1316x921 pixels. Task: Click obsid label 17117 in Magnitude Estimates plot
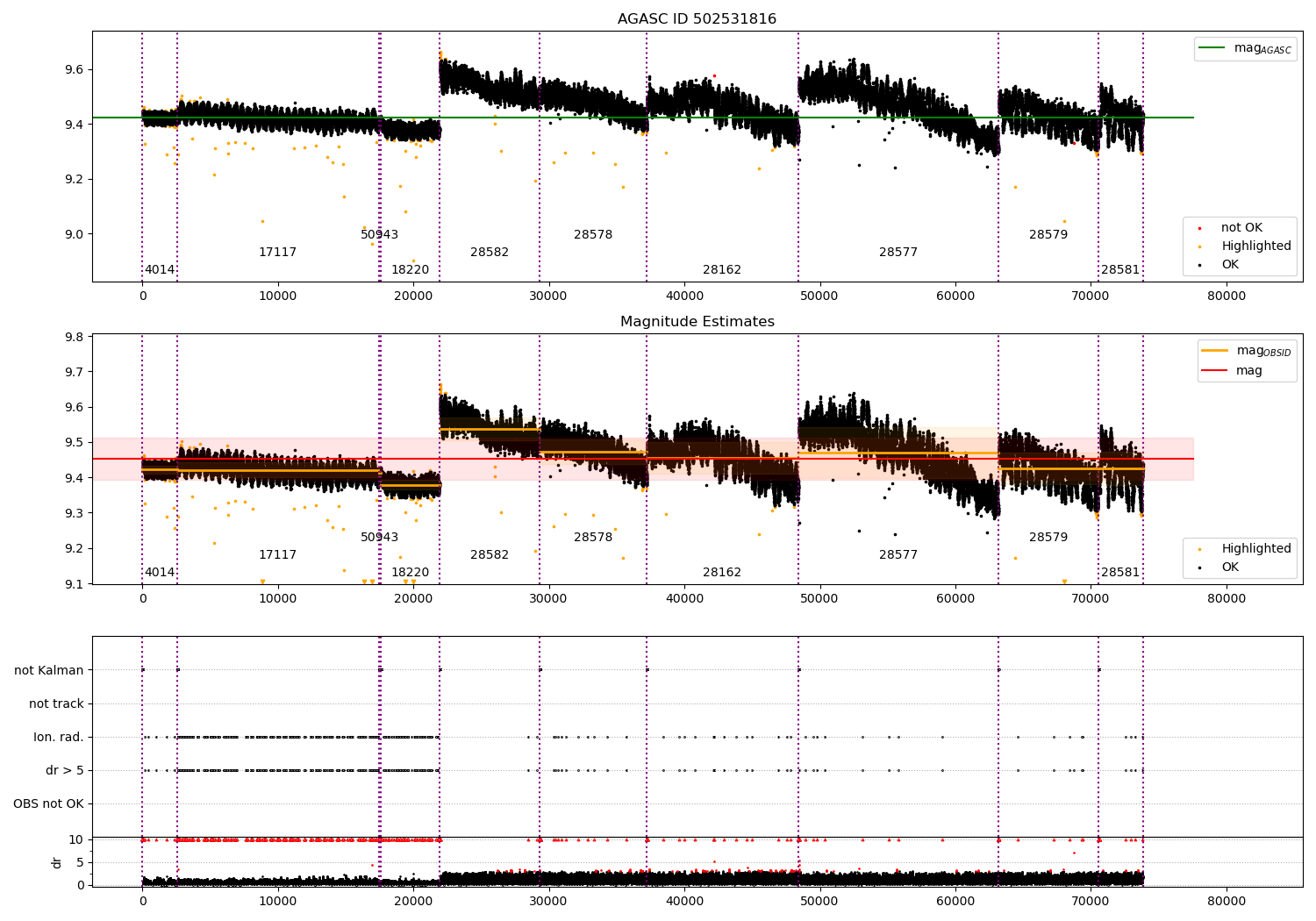tap(277, 555)
